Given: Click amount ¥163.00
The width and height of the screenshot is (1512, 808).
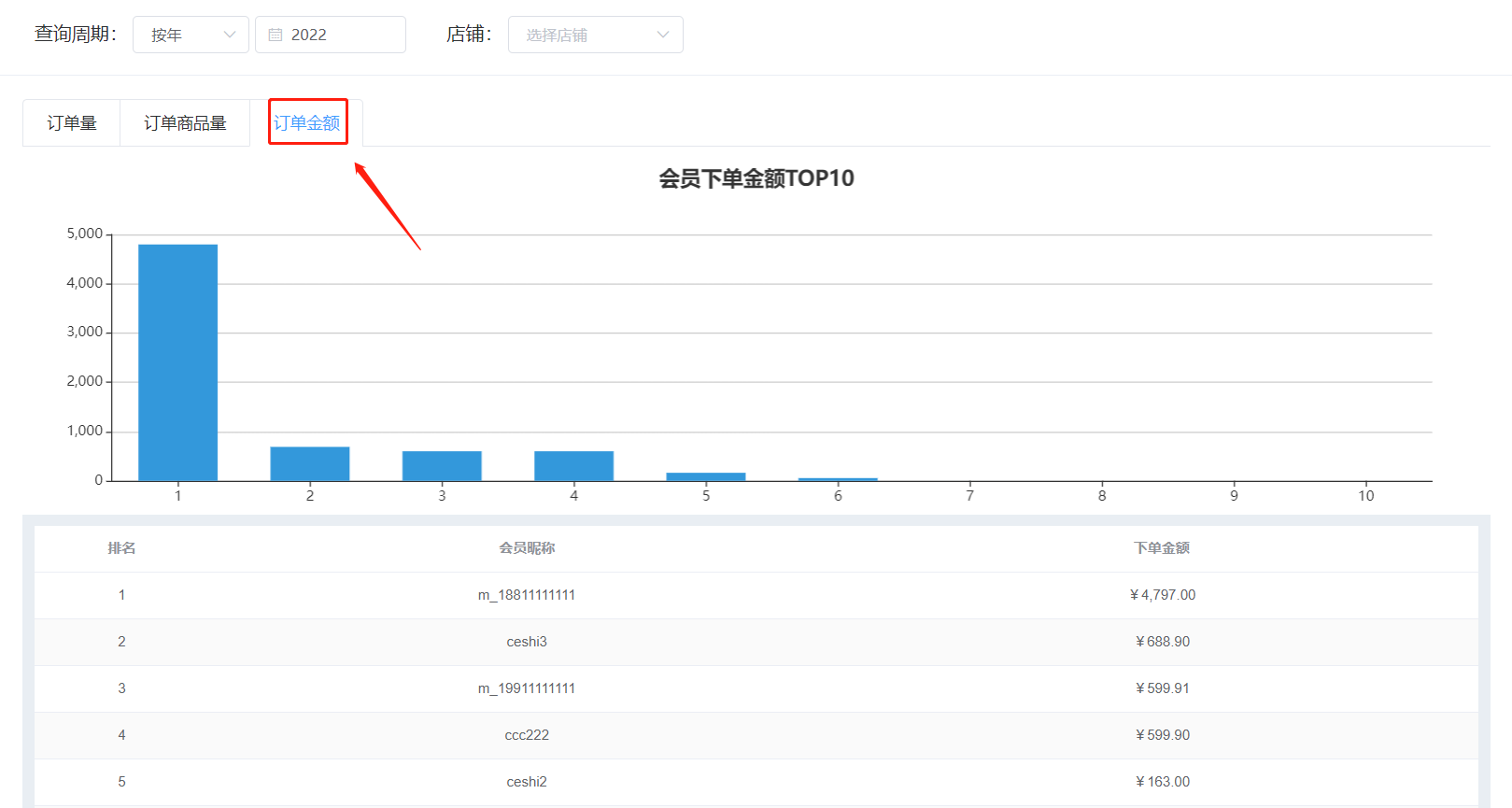Looking at the screenshot, I should click(x=1163, y=782).
